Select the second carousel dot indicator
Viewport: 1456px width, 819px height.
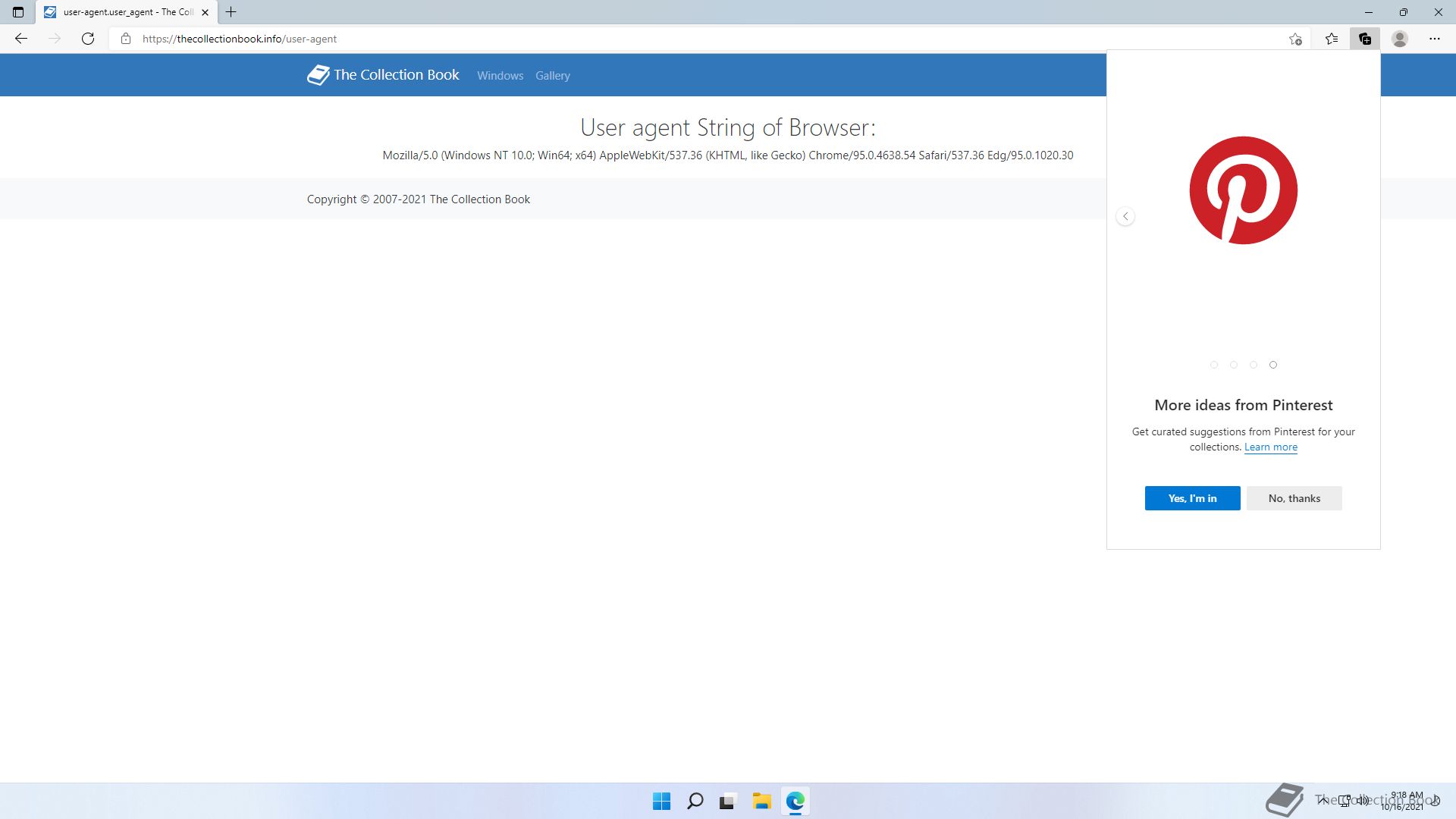1234,365
